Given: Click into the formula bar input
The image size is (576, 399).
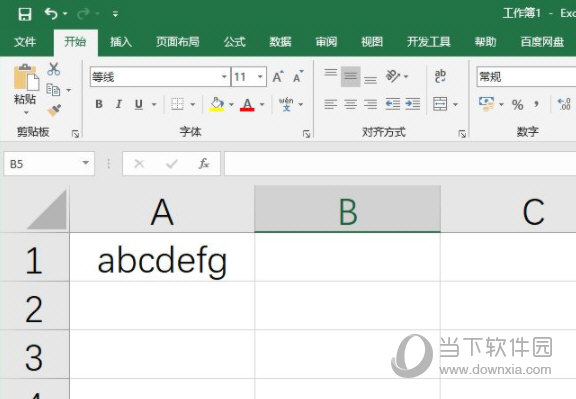Looking at the screenshot, I should click(x=400, y=163).
